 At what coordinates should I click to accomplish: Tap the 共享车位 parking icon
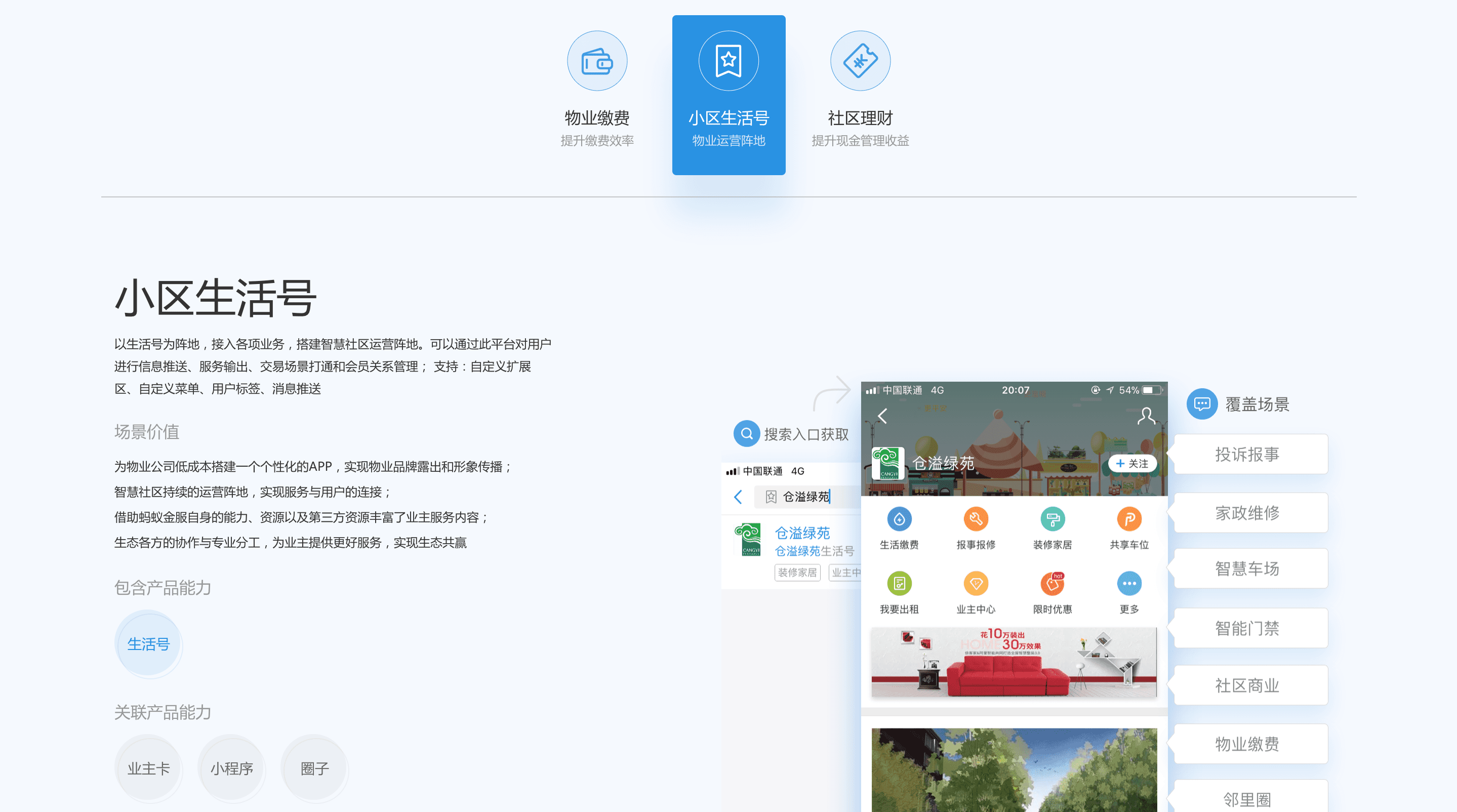click(1129, 519)
